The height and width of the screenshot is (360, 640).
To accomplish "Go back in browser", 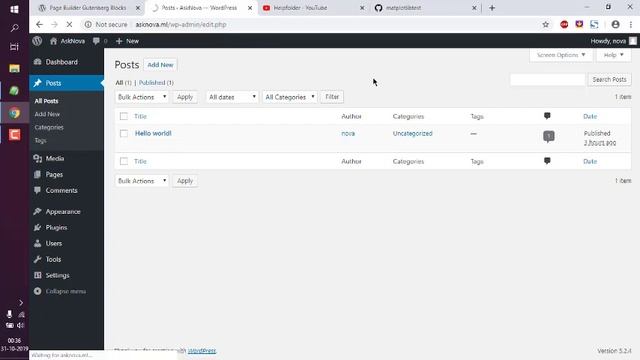I will (39, 24).
